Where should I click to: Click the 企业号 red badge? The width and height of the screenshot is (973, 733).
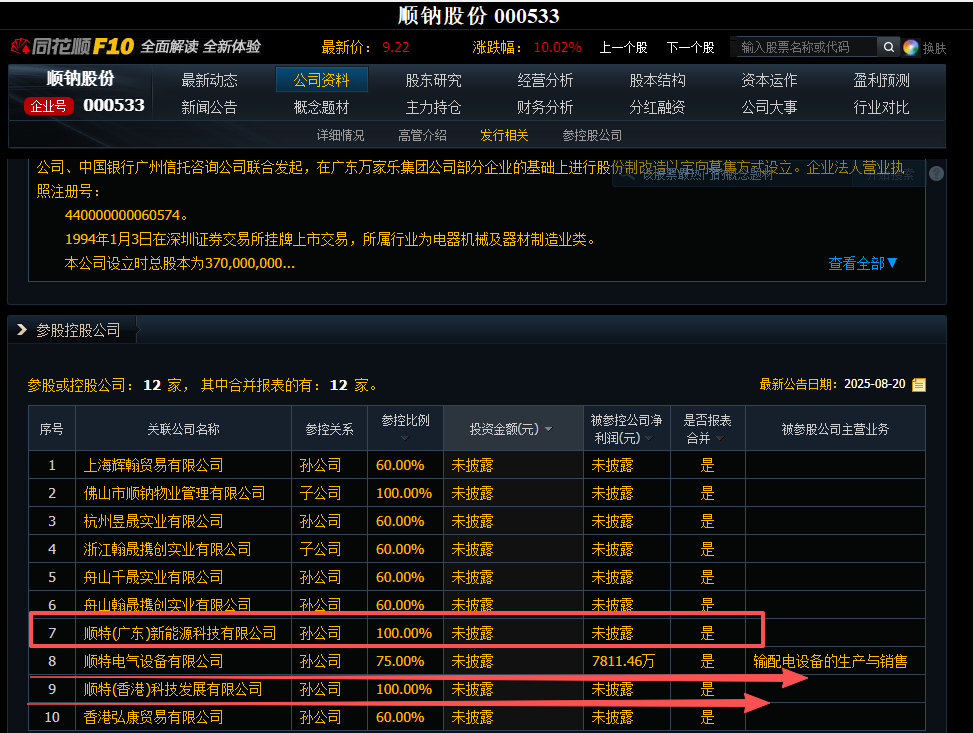click(48, 106)
